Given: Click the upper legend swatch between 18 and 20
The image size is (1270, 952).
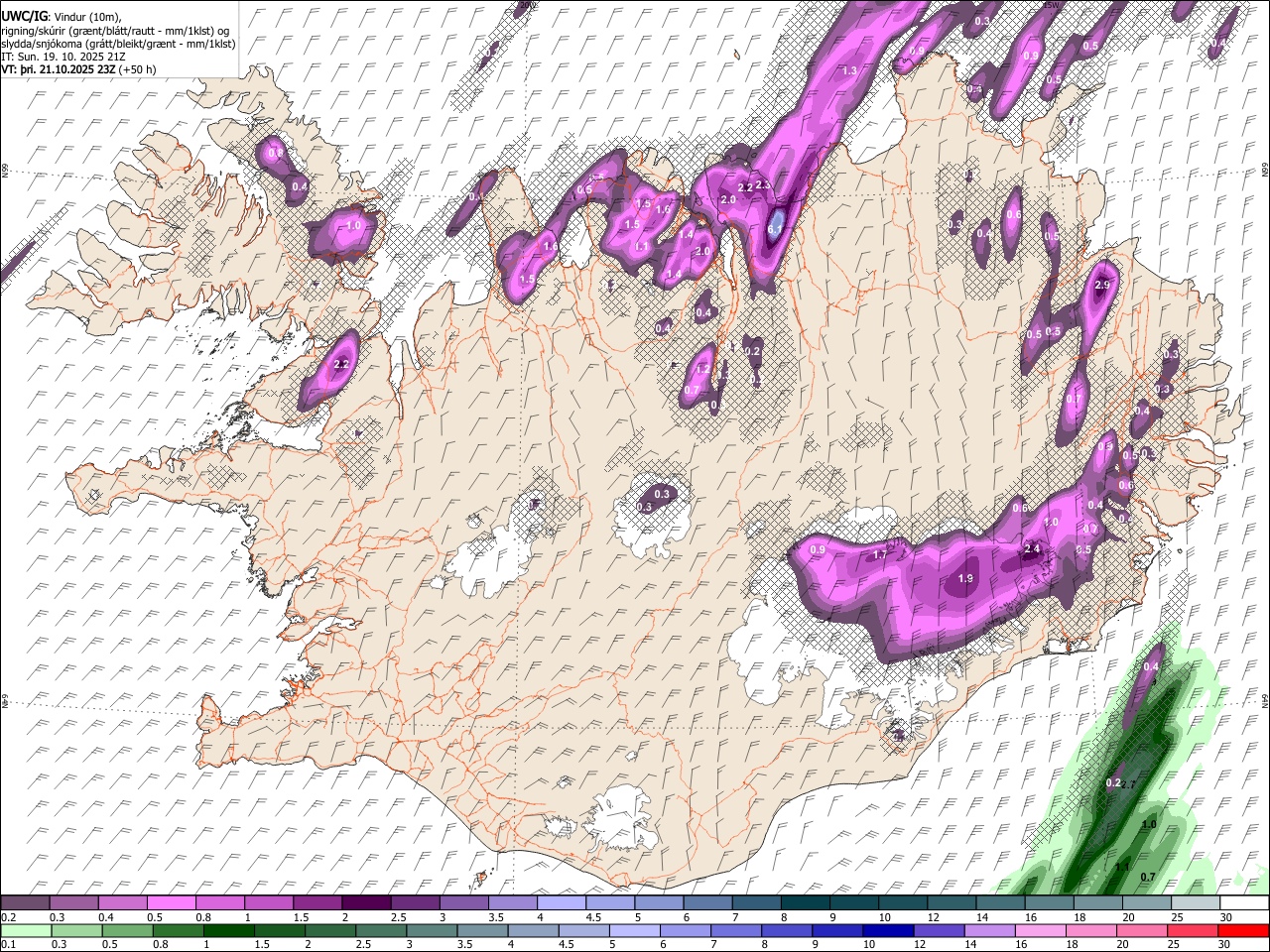Looking at the screenshot, I should (1097, 903).
